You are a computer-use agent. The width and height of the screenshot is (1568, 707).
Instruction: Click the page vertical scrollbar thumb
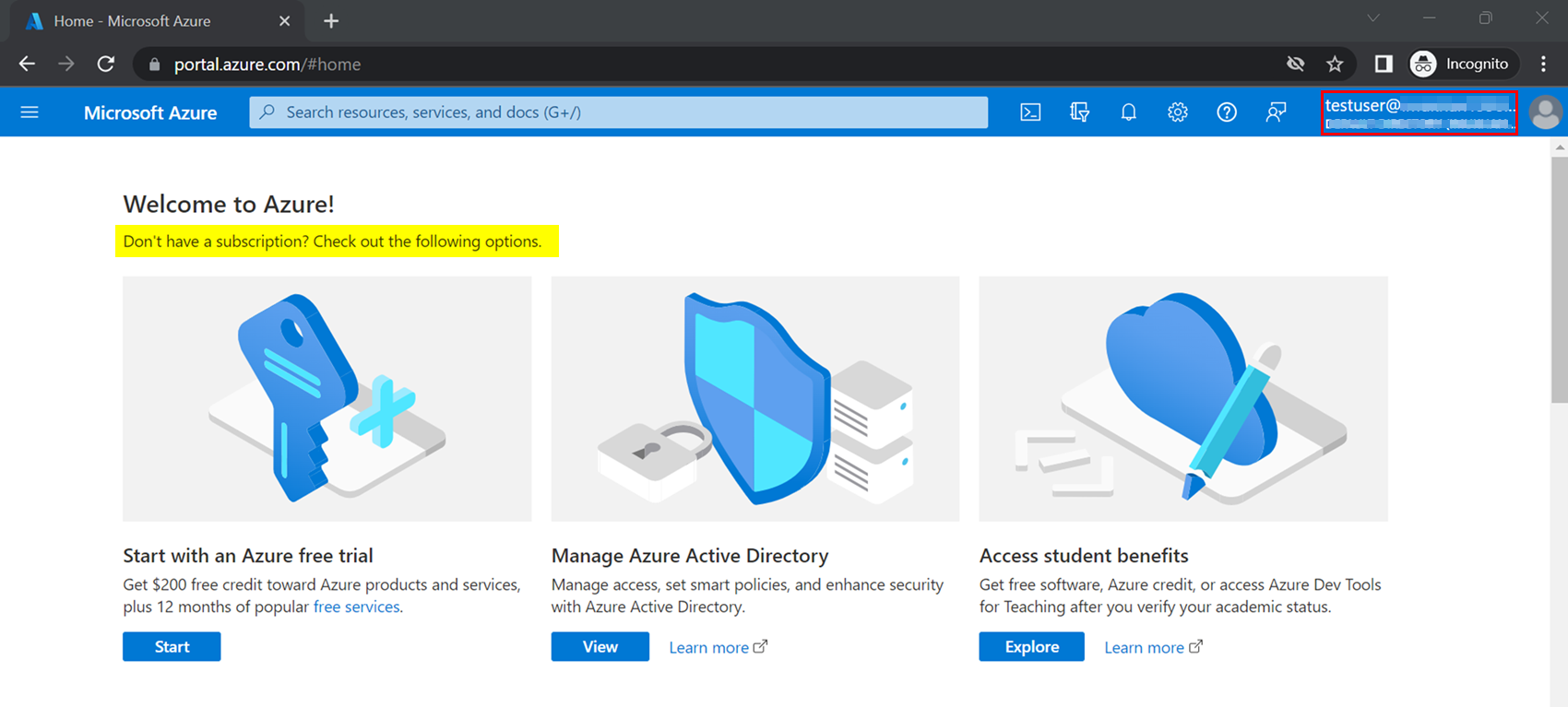[1559, 280]
